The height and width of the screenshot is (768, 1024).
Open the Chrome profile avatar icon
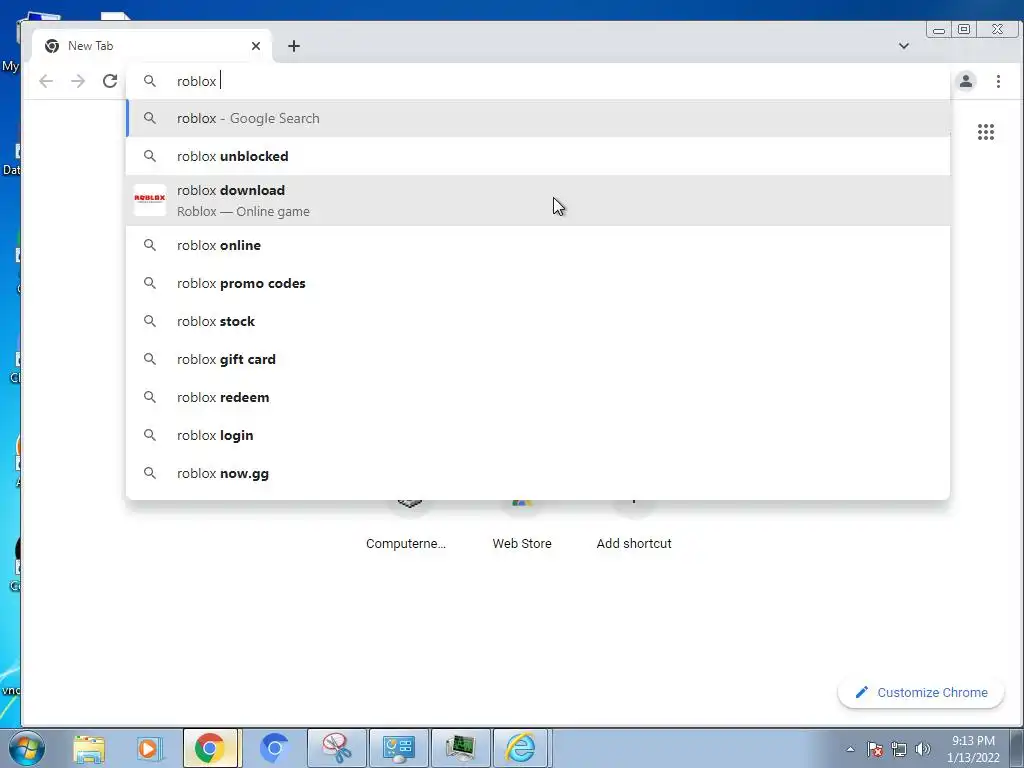(x=966, y=81)
